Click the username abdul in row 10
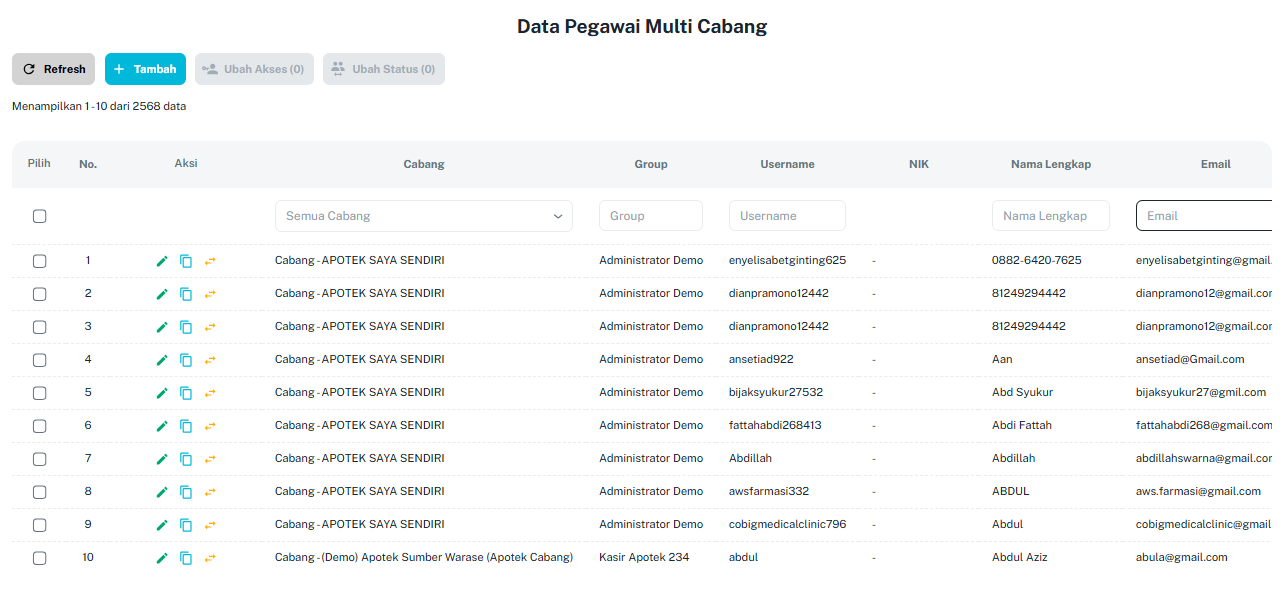 [x=743, y=557]
